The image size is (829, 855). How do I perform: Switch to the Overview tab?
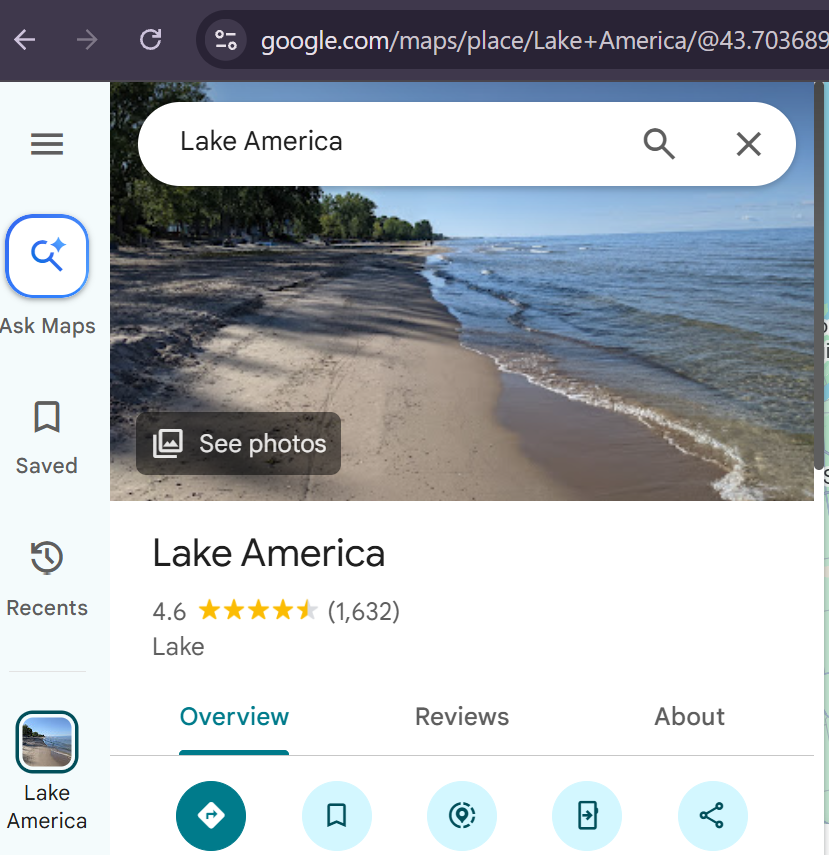pos(234,716)
